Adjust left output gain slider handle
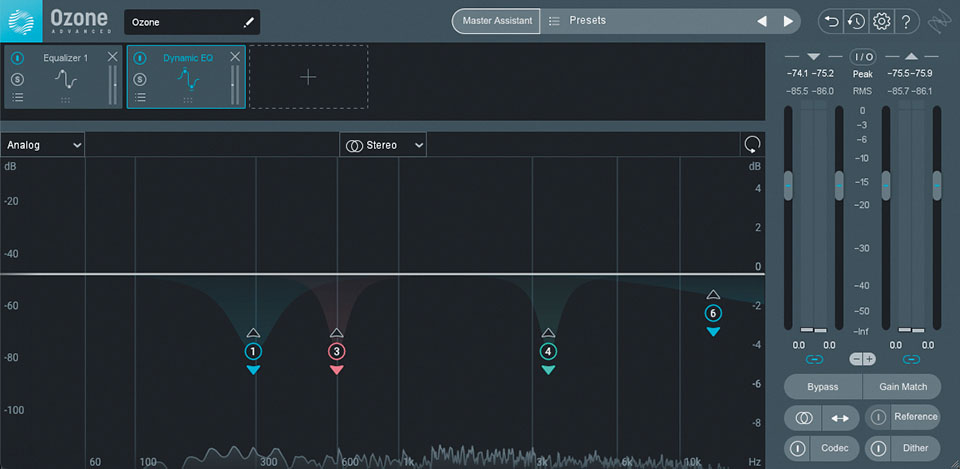 [x=886, y=185]
